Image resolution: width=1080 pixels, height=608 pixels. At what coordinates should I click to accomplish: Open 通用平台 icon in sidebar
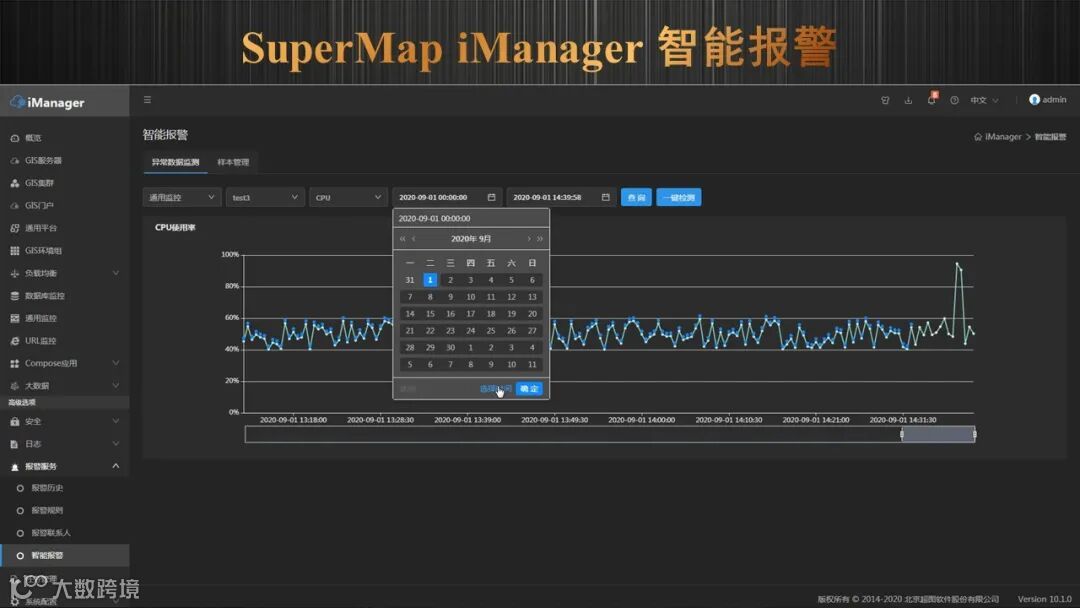(14, 228)
